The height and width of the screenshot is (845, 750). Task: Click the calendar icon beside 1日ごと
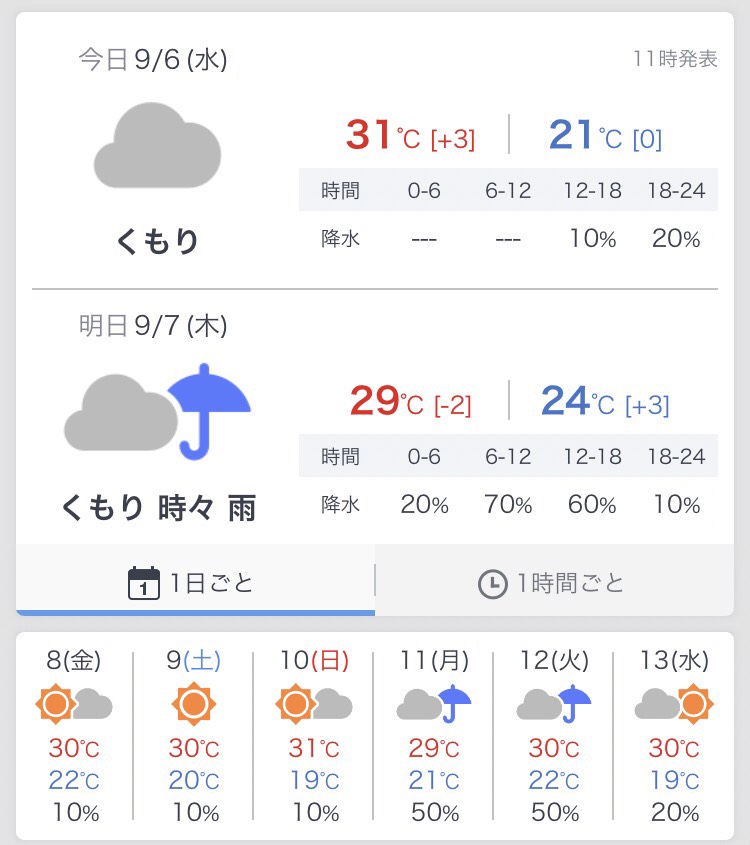pos(144,583)
